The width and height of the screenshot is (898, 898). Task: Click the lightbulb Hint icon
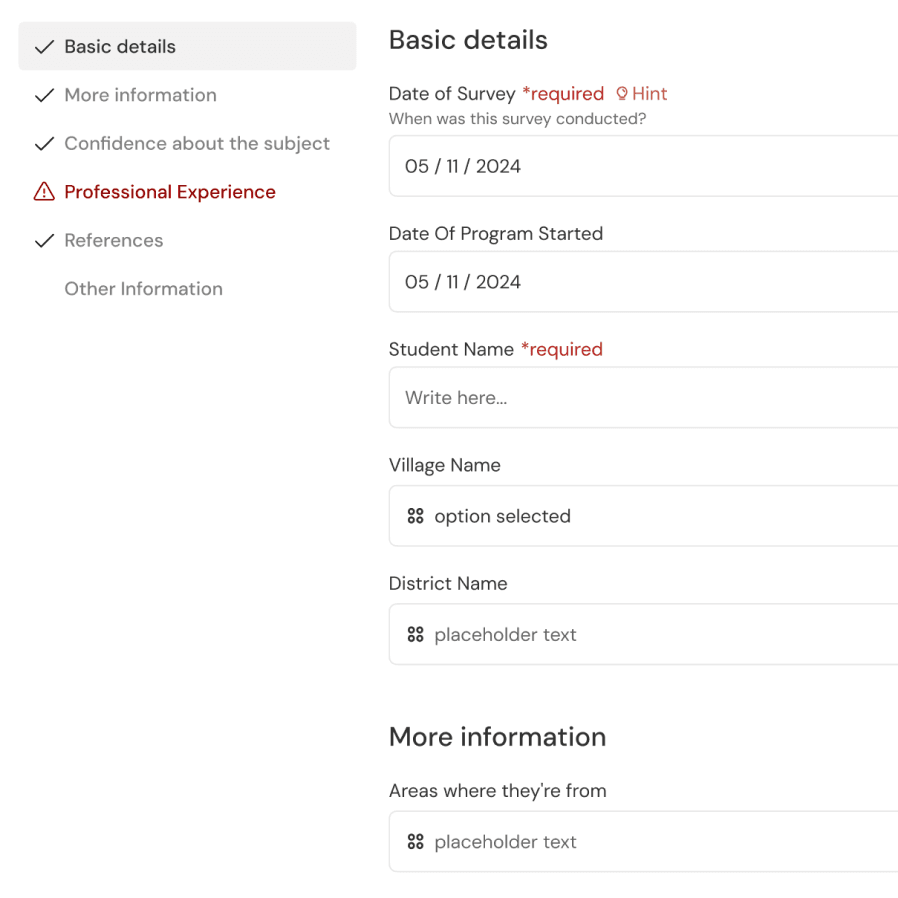coord(622,93)
